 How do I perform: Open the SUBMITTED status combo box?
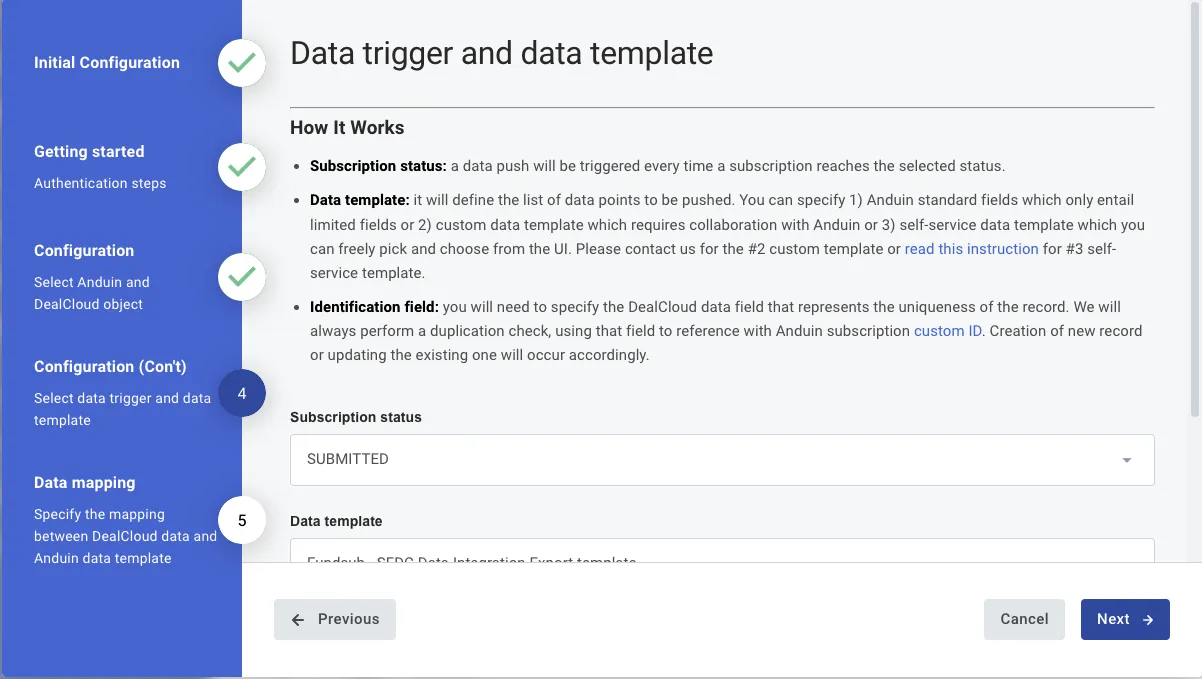click(x=722, y=460)
